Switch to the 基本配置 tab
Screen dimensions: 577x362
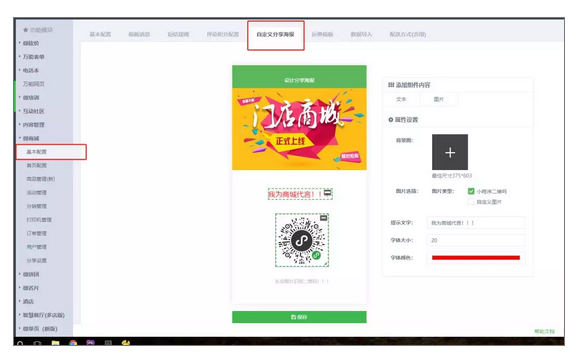[x=100, y=35]
